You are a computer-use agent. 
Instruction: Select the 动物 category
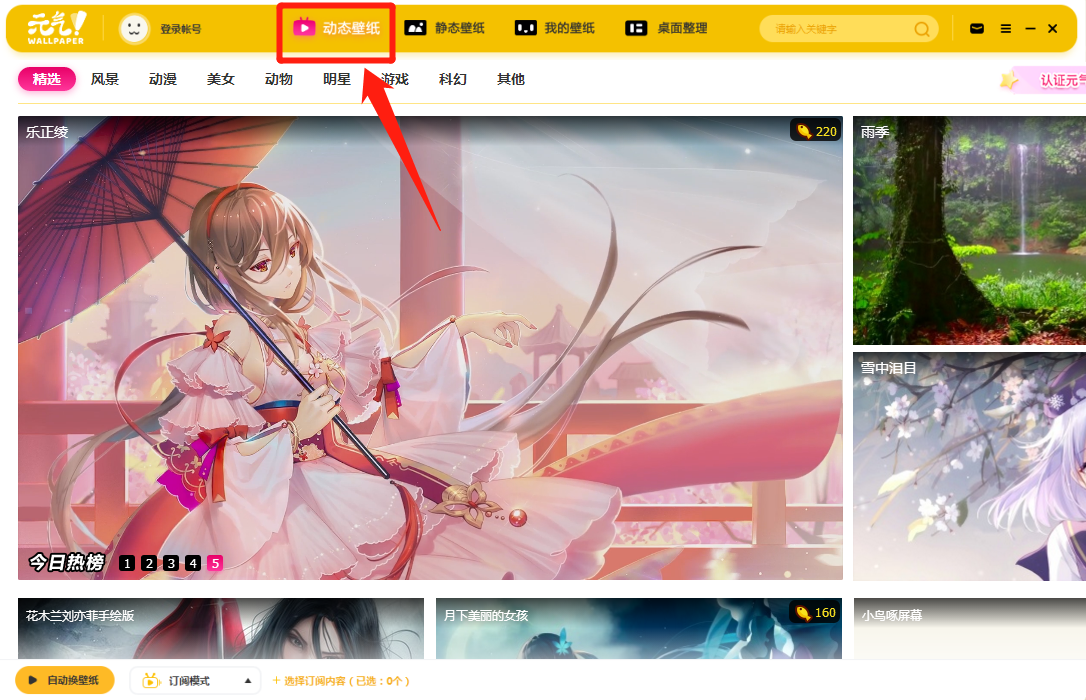pos(279,79)
